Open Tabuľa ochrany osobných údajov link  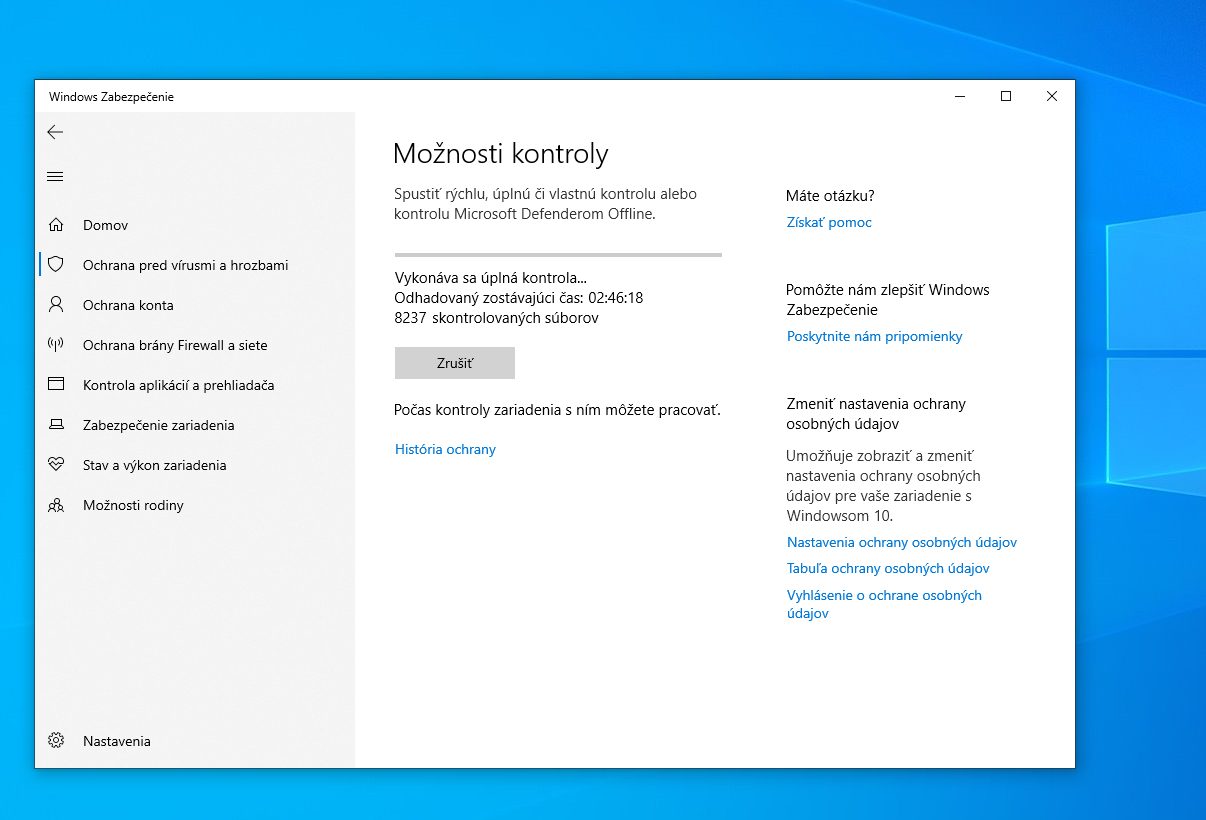point(888,569)
